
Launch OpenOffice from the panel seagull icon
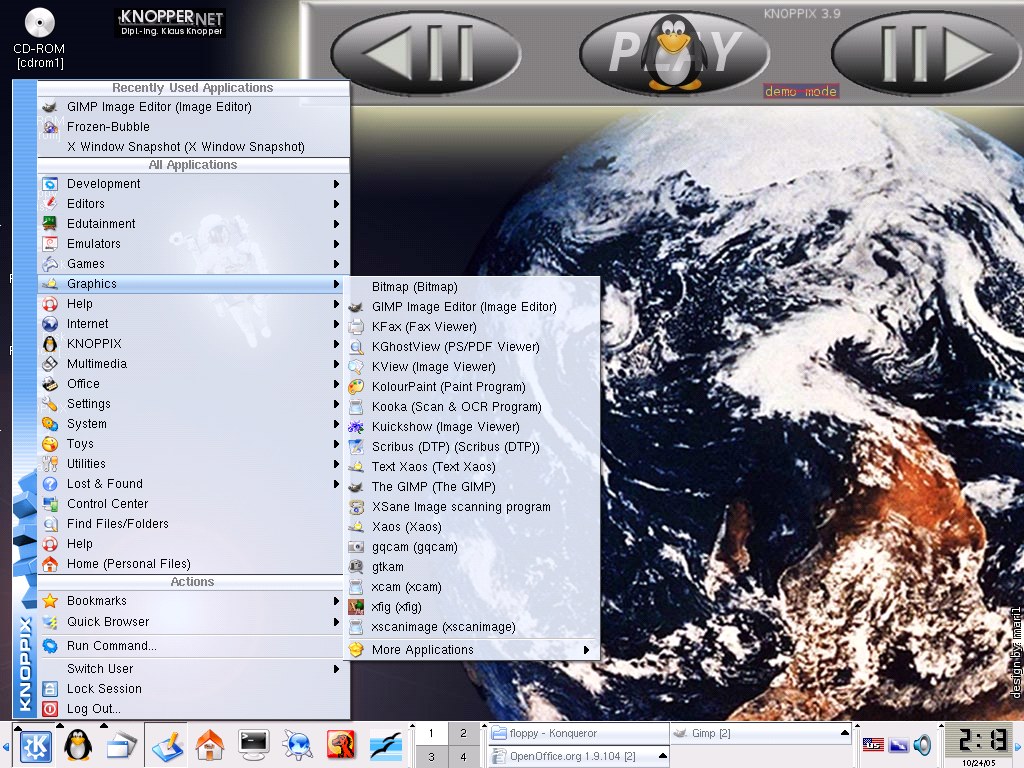point(386,744)
